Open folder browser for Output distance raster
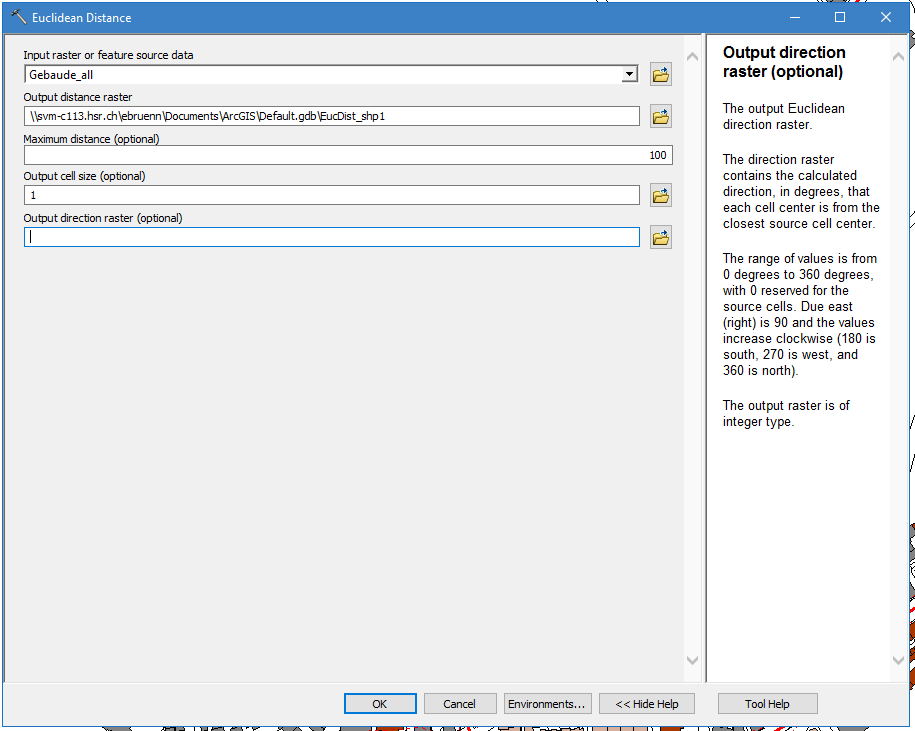The image size is (915, 731). pos(660,117)
